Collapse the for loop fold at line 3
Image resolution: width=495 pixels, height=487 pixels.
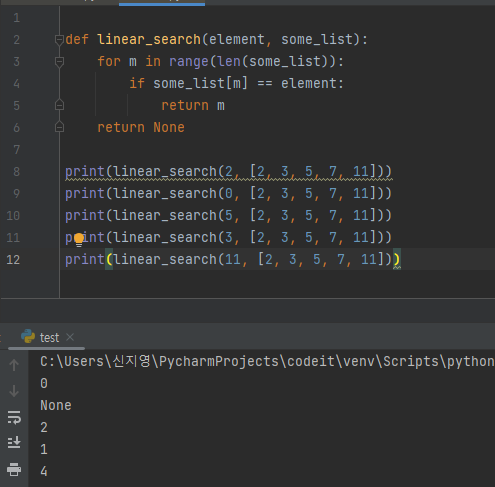pyautogui.click(x=59, y=62)
